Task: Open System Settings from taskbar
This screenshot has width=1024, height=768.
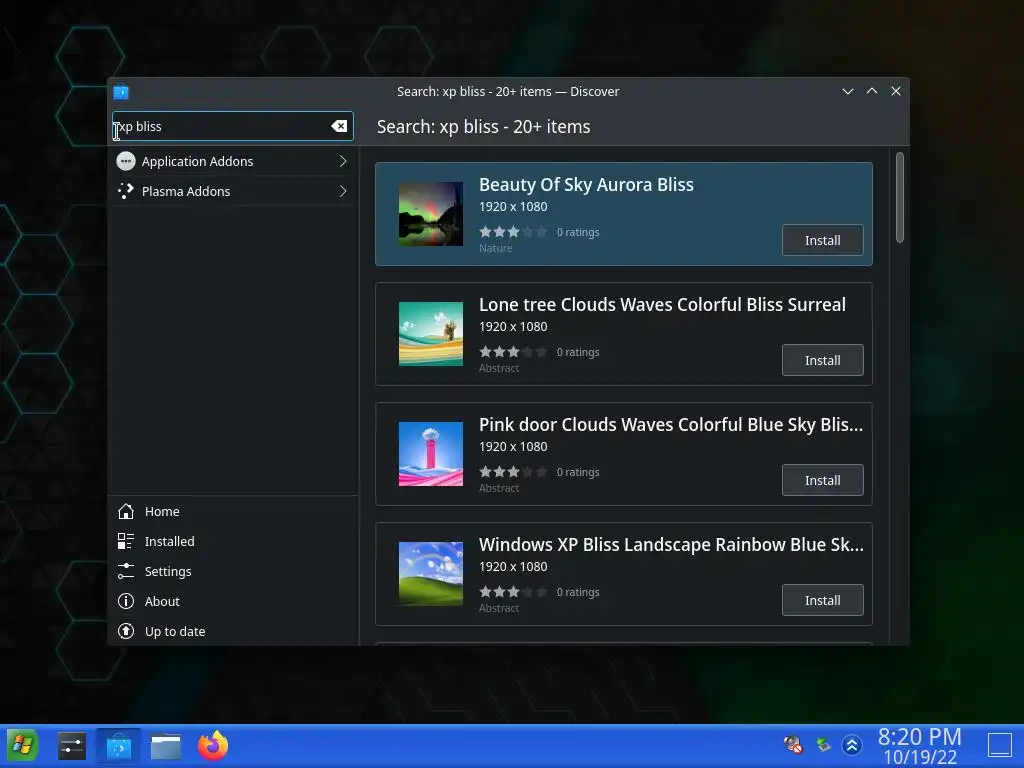Action: coord(72,746)
